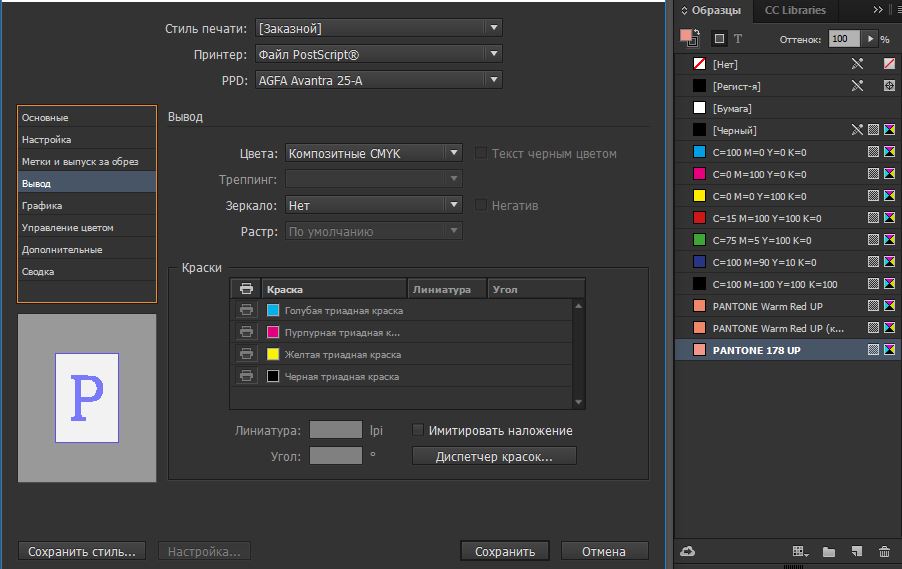Toggle printer icon for Black ink
The width and height of the screenshot is (902, 569).
[246, 376]
